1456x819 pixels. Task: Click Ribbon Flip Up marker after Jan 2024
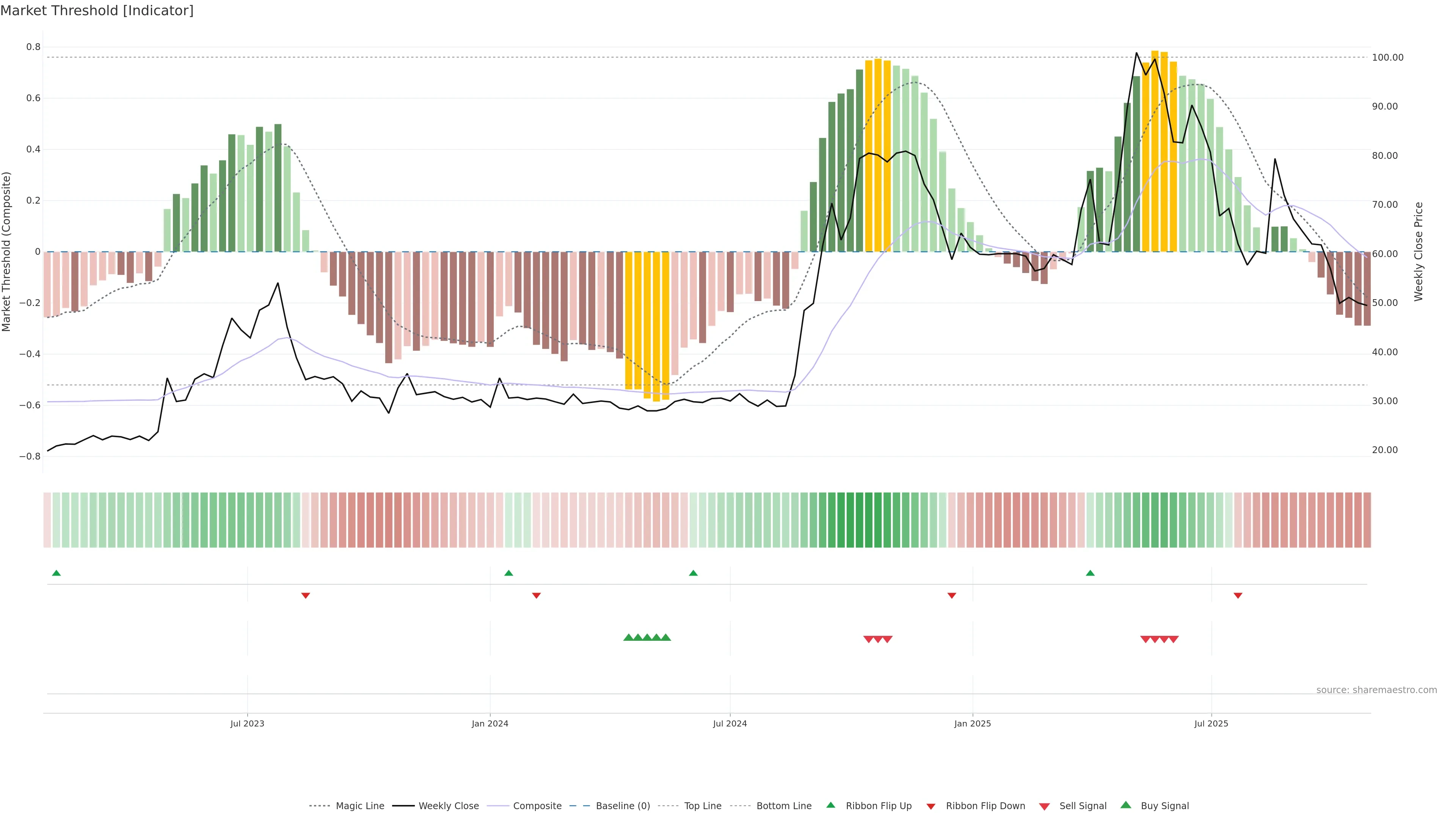point(509,573)
